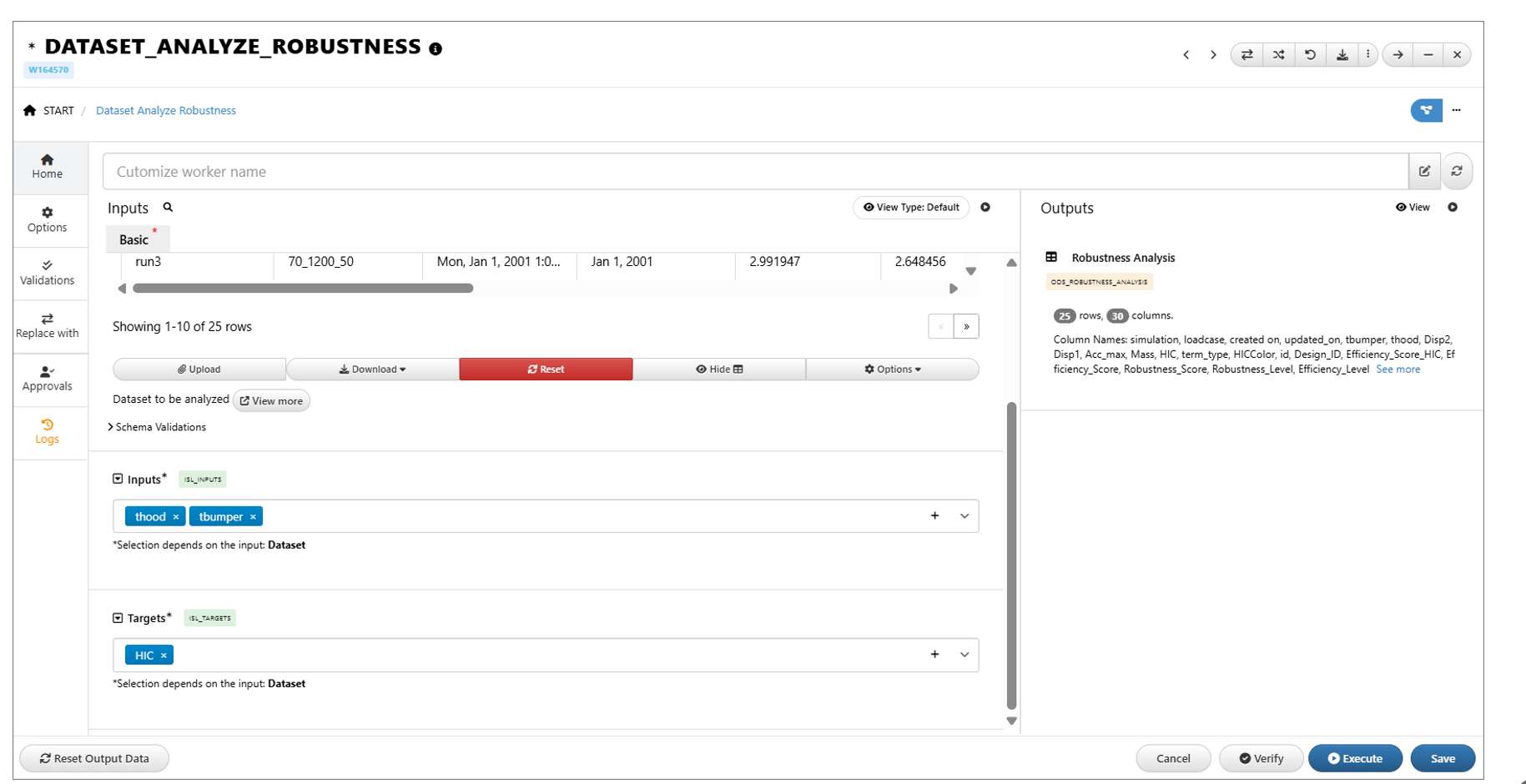
Task: Toggle the Hide table button
Action: click(719, 369)
